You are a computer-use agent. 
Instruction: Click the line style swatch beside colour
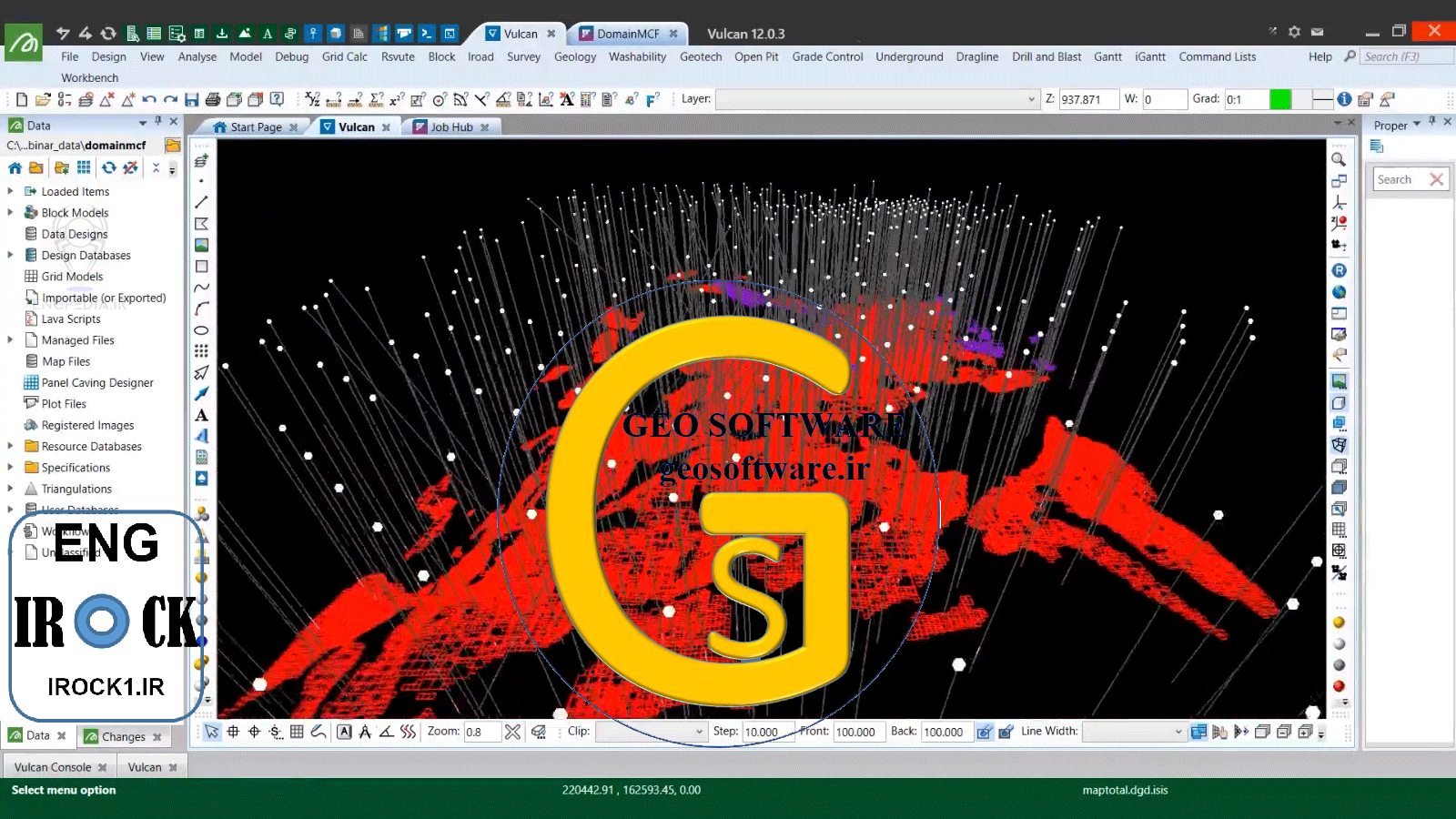[1323, 99]
